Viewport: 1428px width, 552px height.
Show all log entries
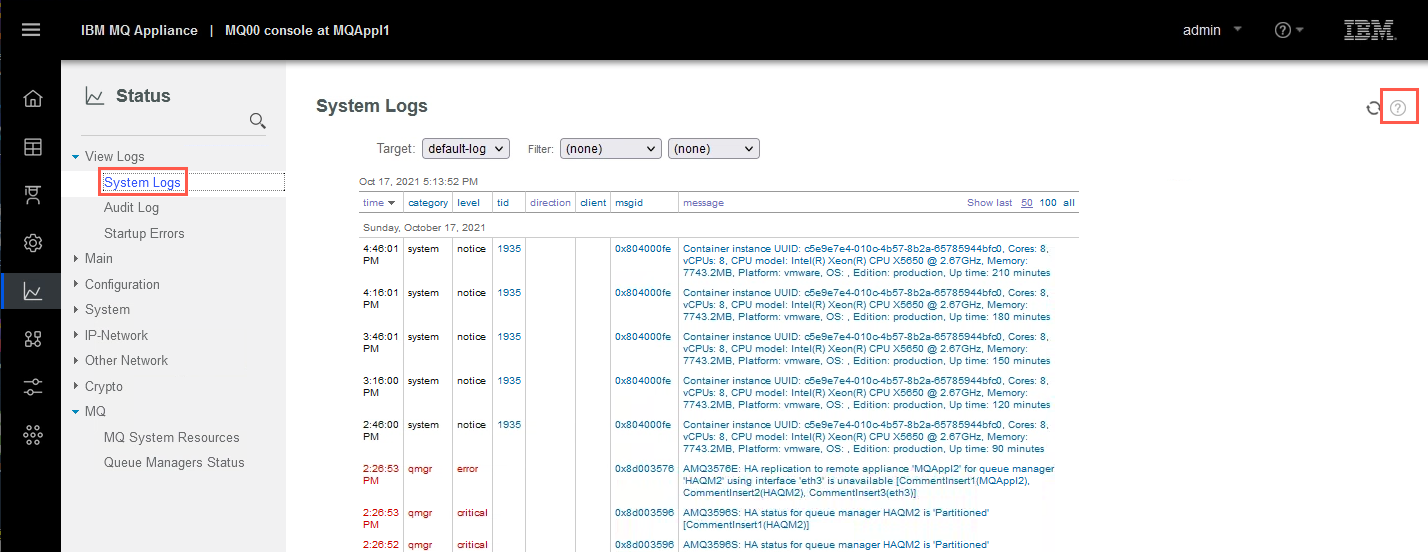point(1069,203)
